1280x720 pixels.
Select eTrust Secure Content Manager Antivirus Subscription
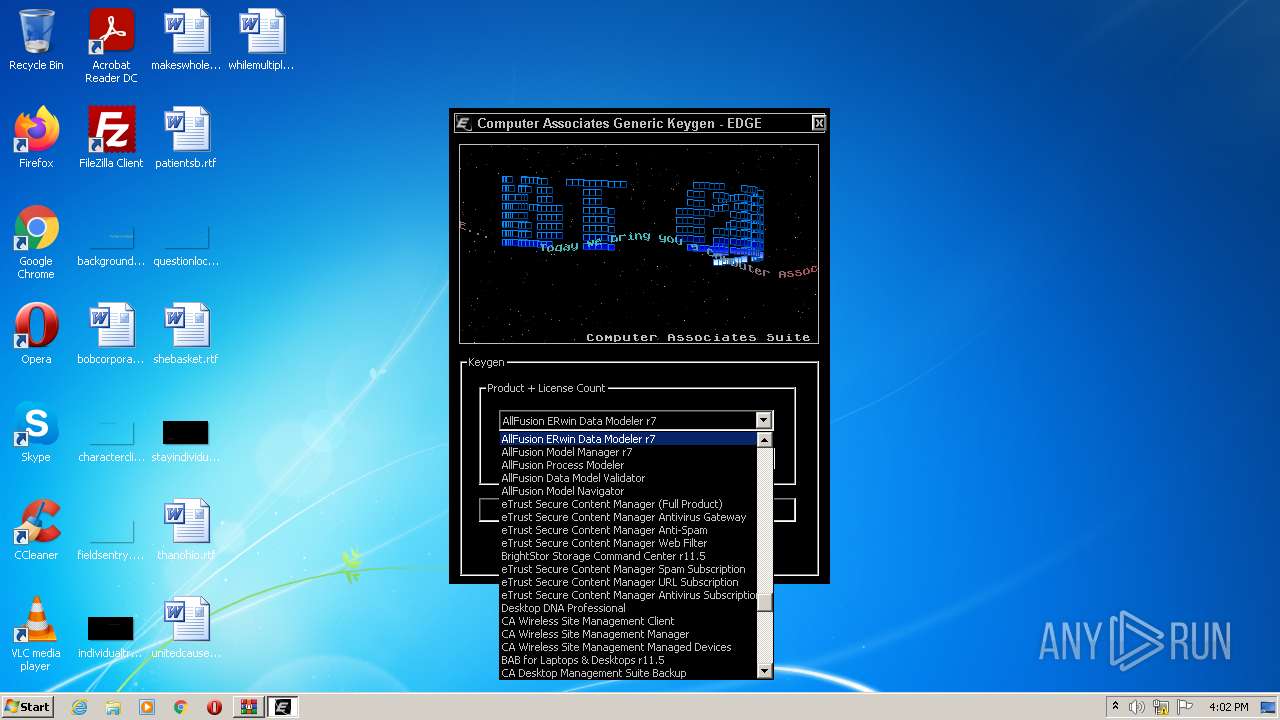tap(628, 595)
